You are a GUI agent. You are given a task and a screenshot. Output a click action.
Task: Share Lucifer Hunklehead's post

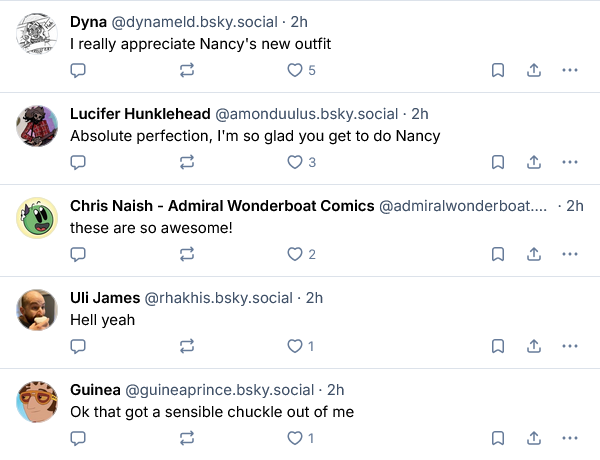coord(534,162)
